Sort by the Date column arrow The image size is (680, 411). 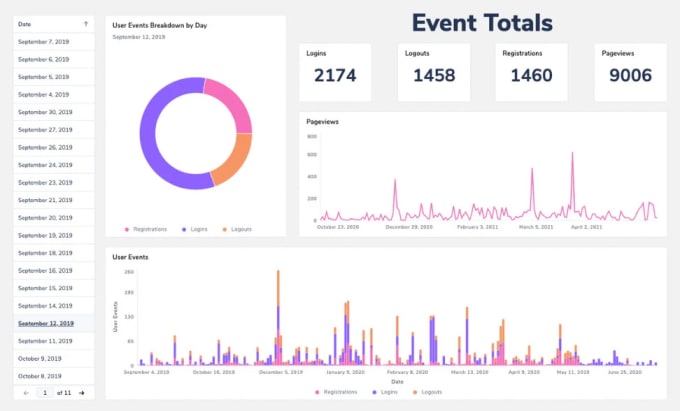point(85,24)
